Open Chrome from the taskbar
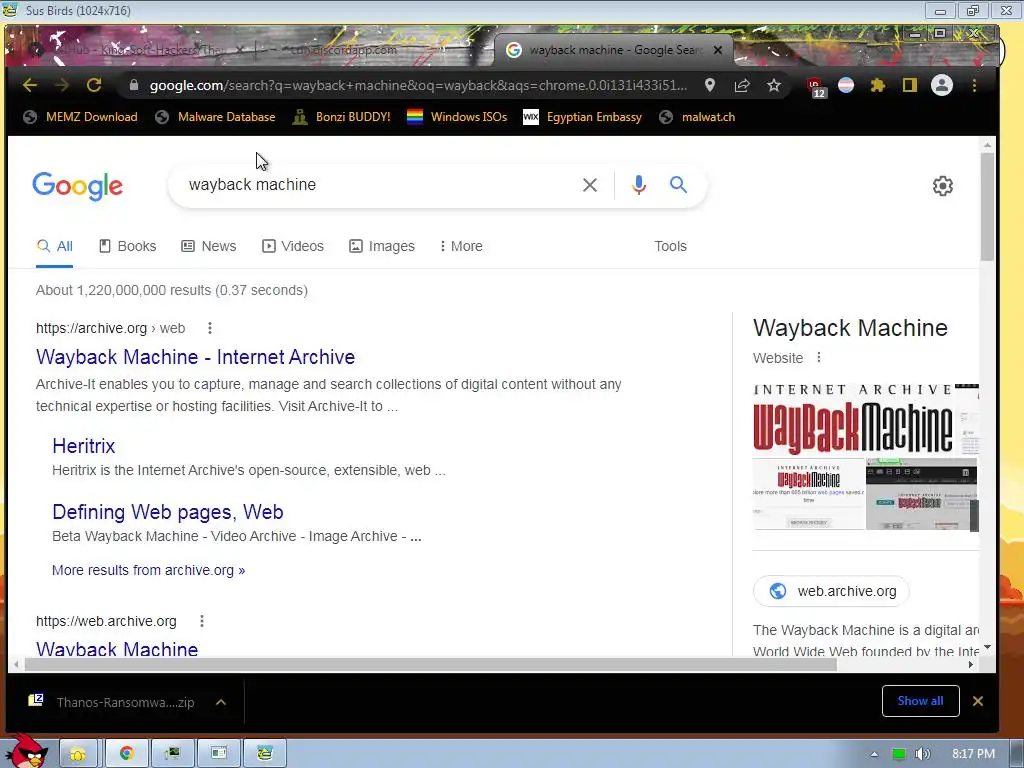This screenshot has height=768, width=1024. point(127,754)
